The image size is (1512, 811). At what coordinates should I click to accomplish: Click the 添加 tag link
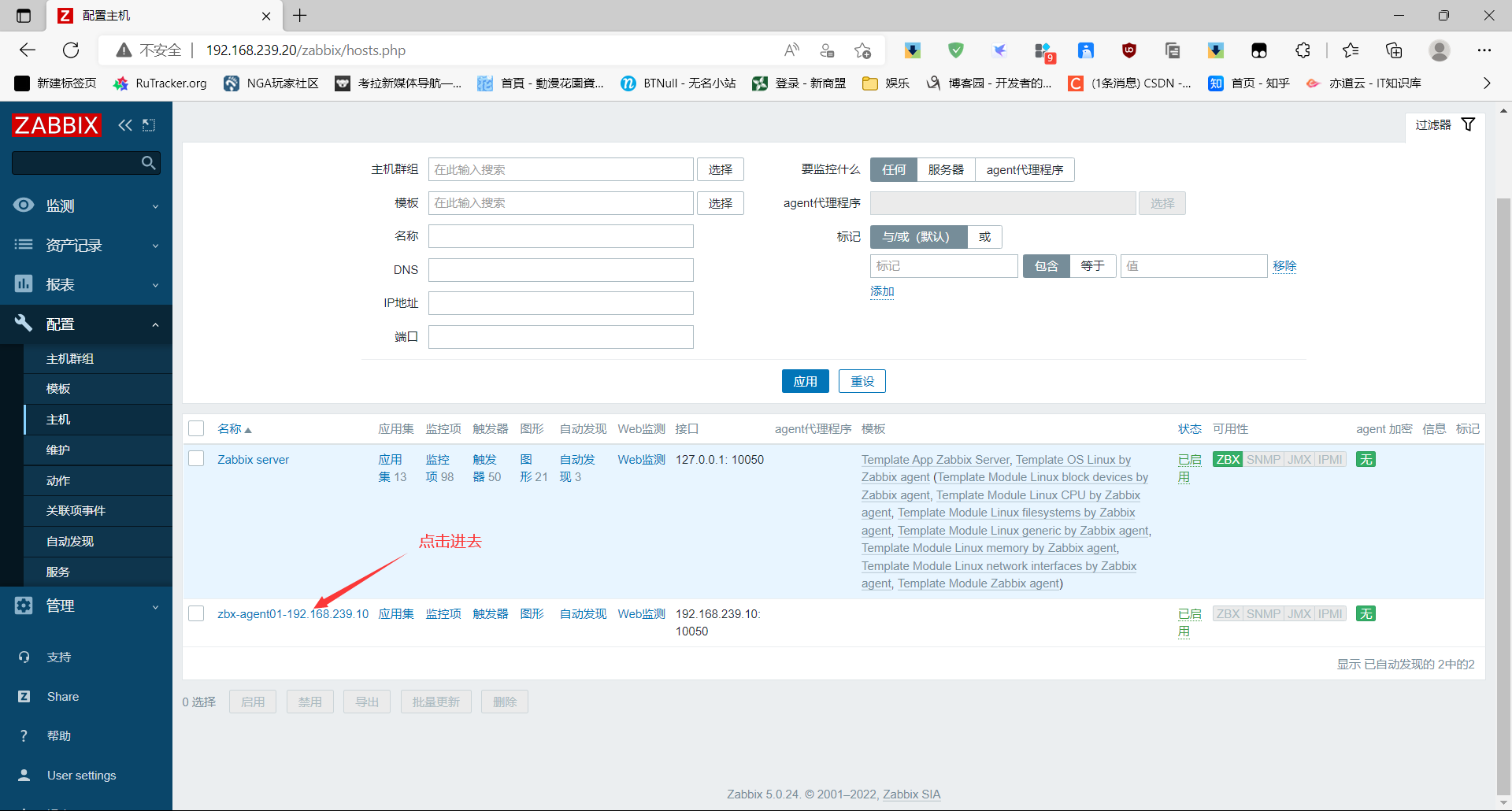click(x=882, y=291)
